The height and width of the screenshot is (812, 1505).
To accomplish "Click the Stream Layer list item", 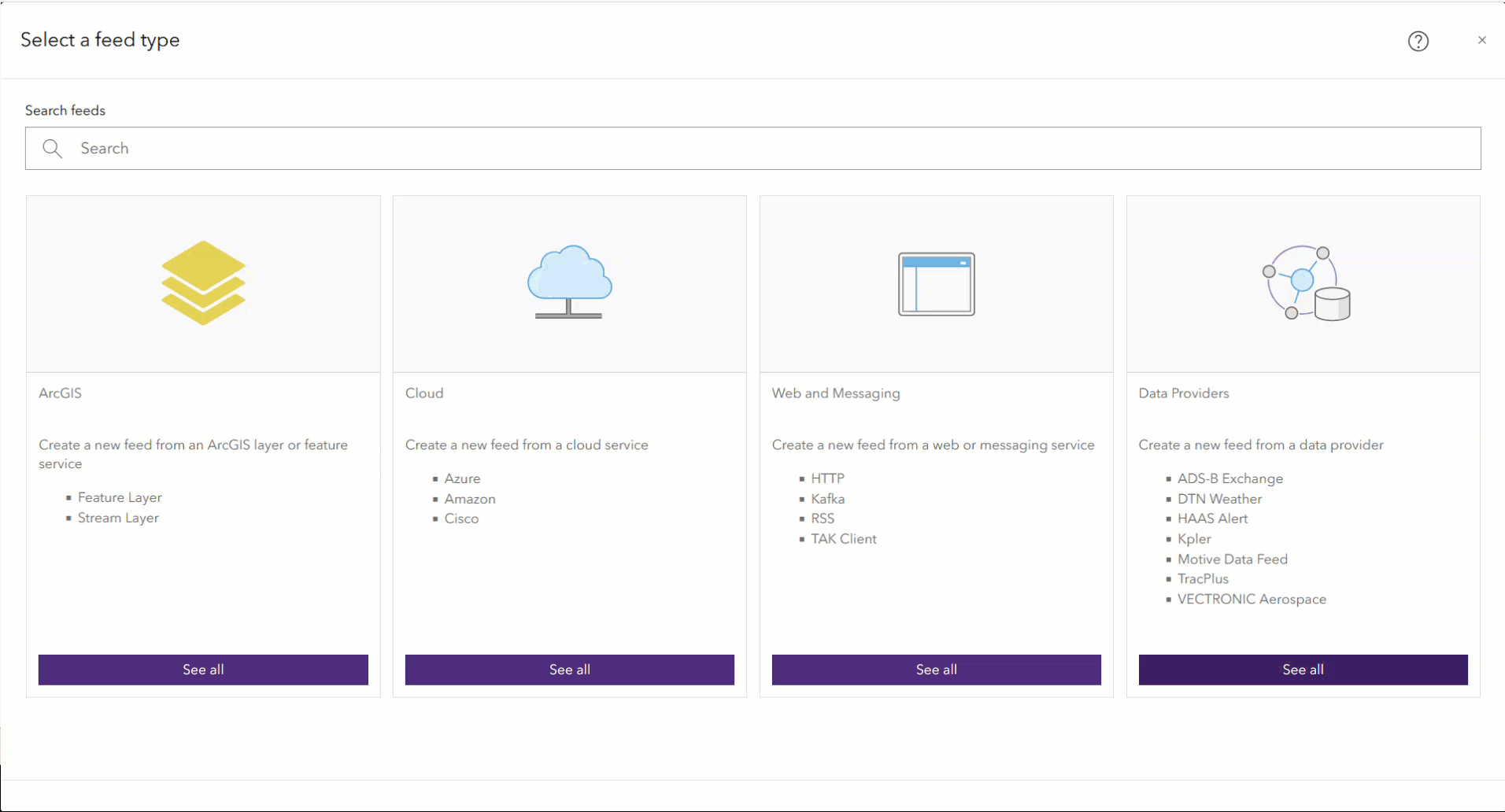I will [118, 518].
